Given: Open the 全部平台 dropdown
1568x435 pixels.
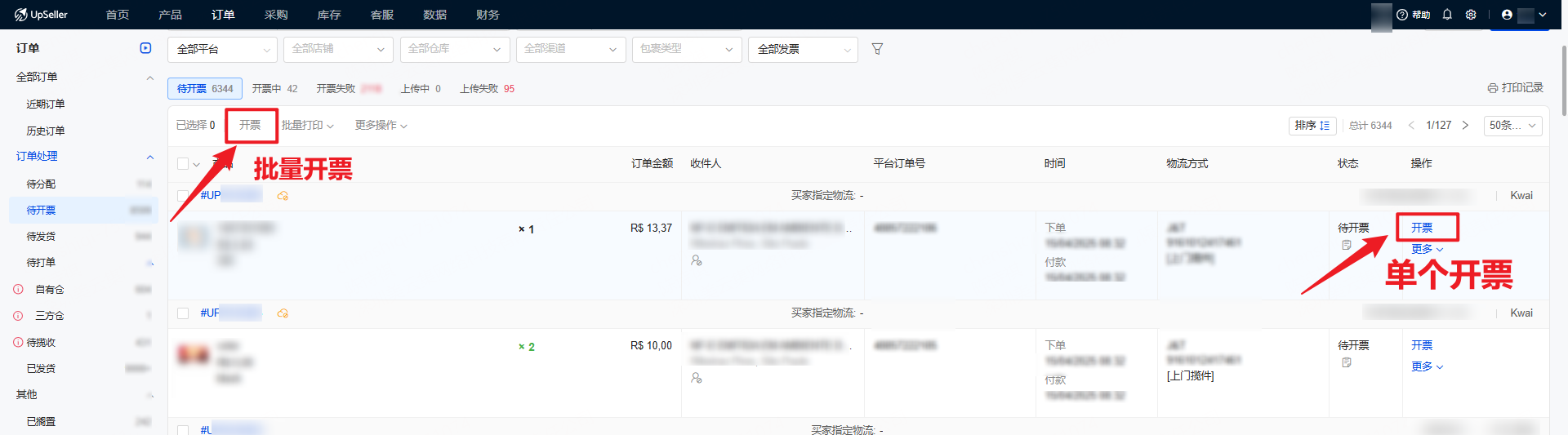Looking at the screenshot, I should [222, 49].
